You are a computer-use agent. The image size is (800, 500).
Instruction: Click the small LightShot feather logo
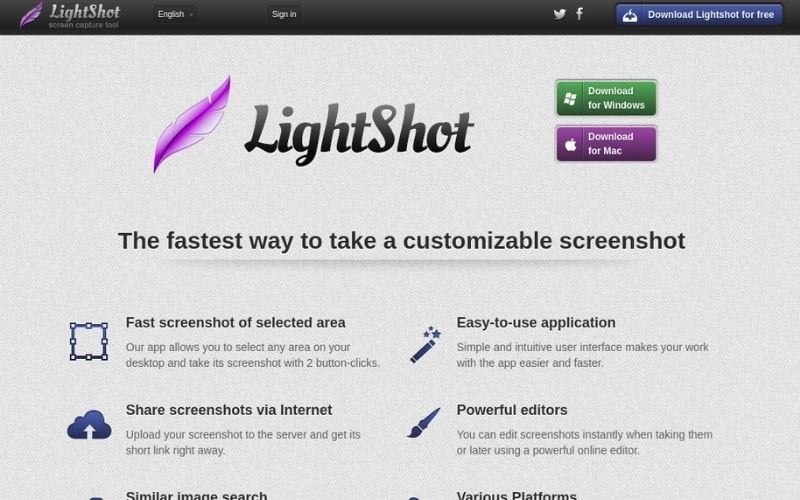click(x=31, y=14)
